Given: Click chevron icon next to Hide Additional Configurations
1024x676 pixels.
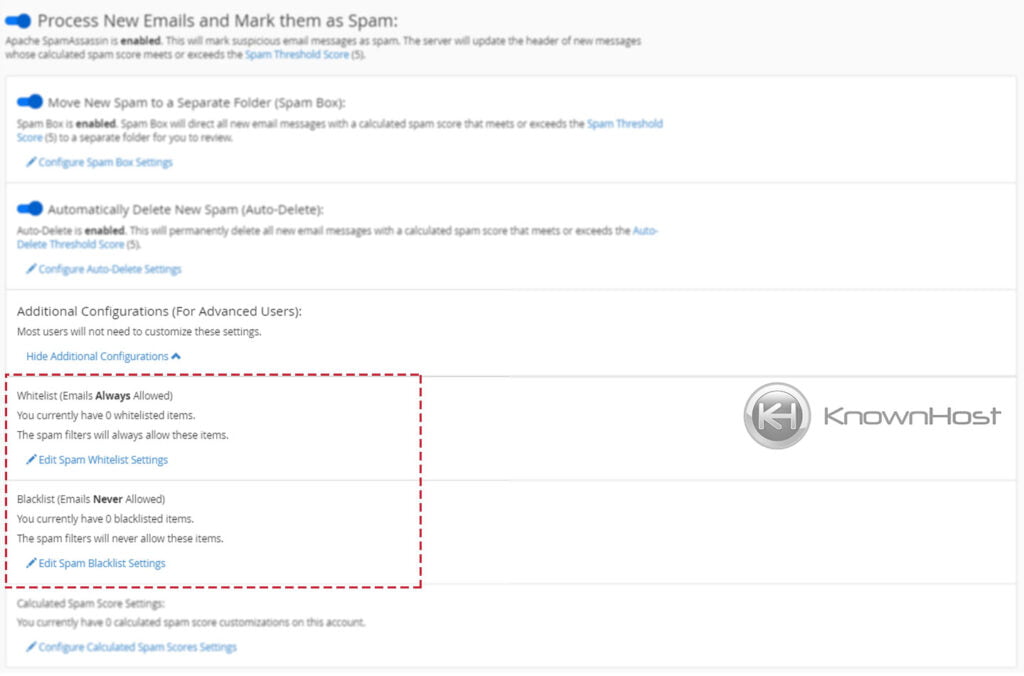Looking at the screenshot, I should pyautogui.click(x=176, y=357).
